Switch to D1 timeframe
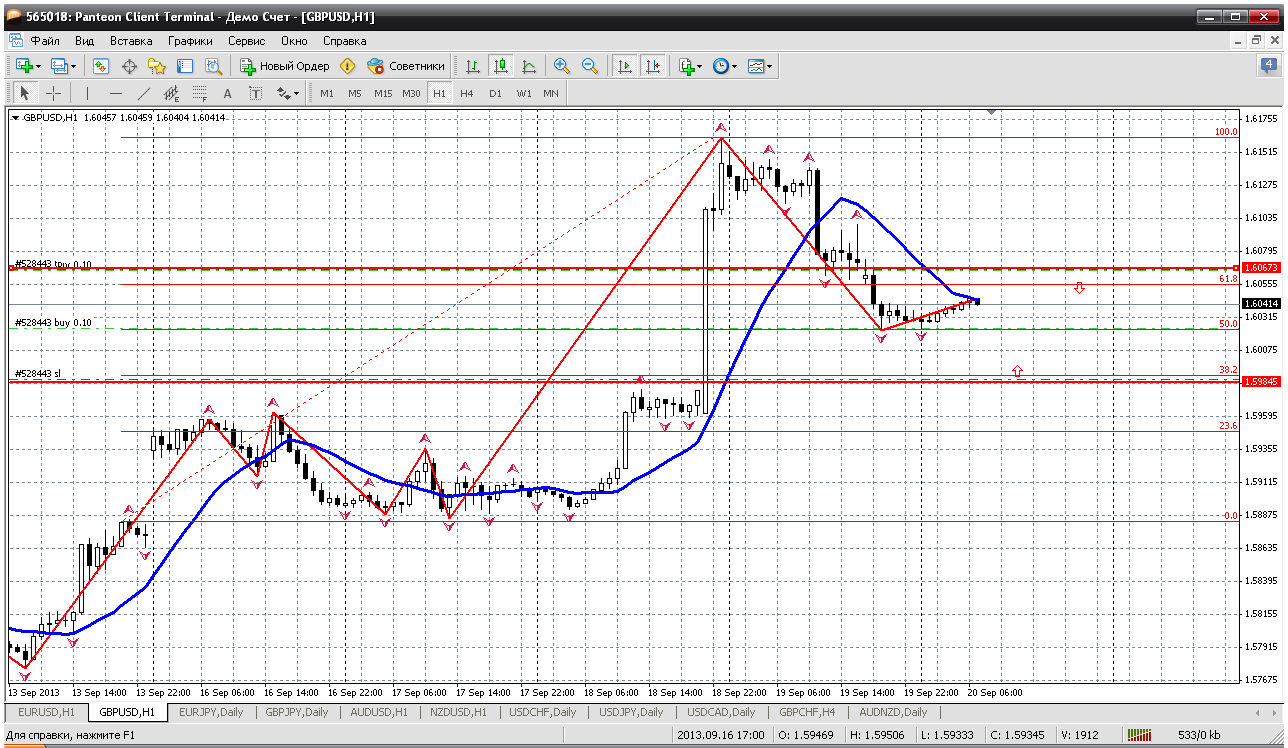Screen dimensions: 1288x748 point(495,93)
